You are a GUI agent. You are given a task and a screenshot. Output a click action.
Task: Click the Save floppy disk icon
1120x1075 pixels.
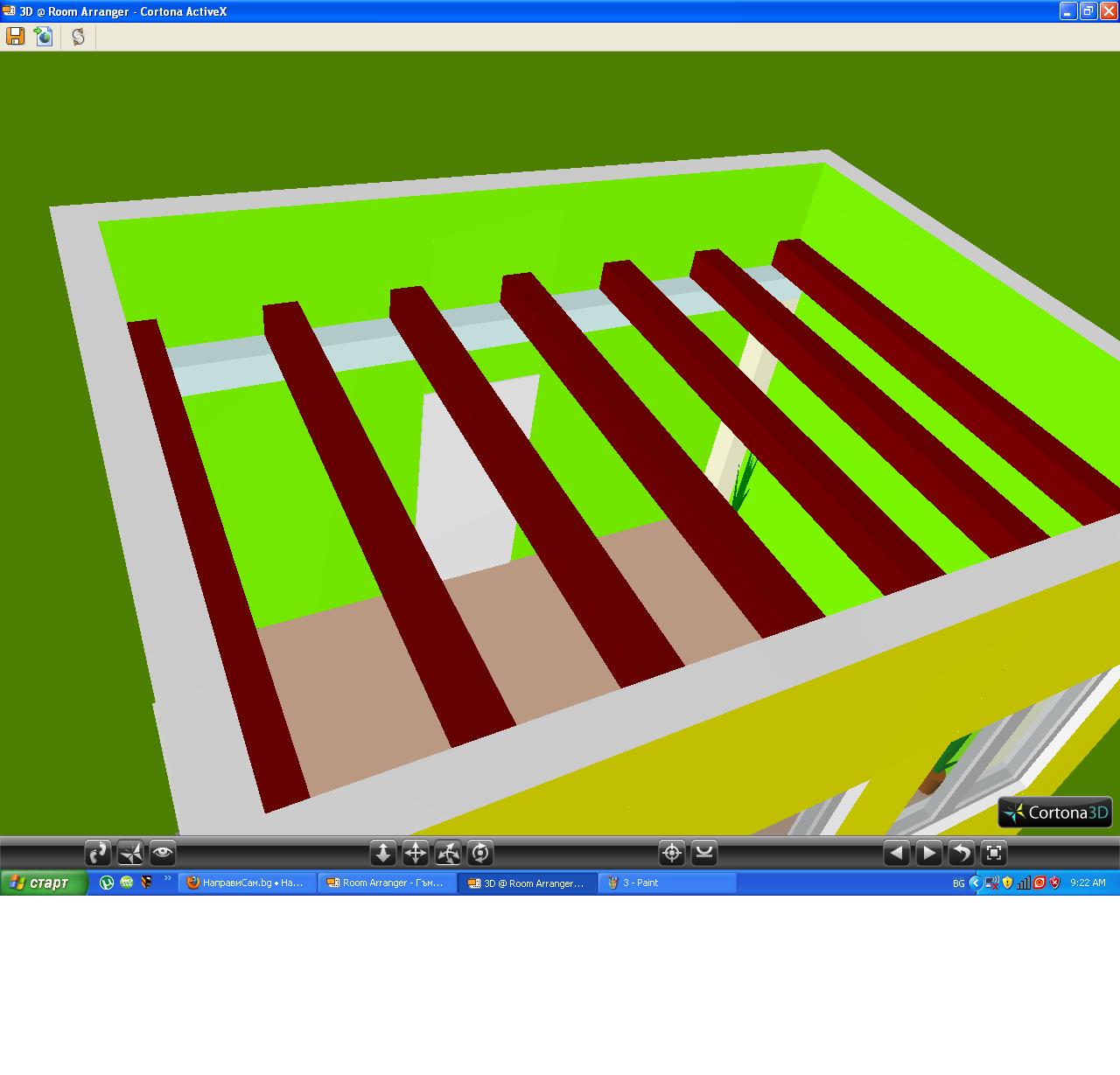[x=15, y=36]
